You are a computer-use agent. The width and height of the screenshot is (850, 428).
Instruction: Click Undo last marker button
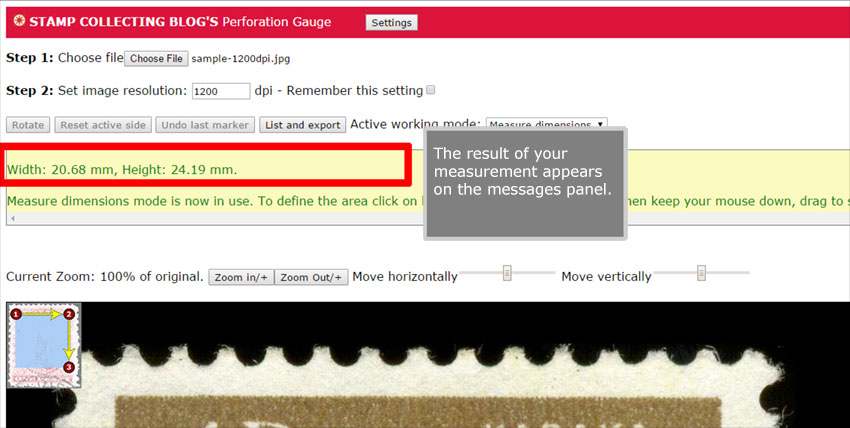(x=205, y=125)
